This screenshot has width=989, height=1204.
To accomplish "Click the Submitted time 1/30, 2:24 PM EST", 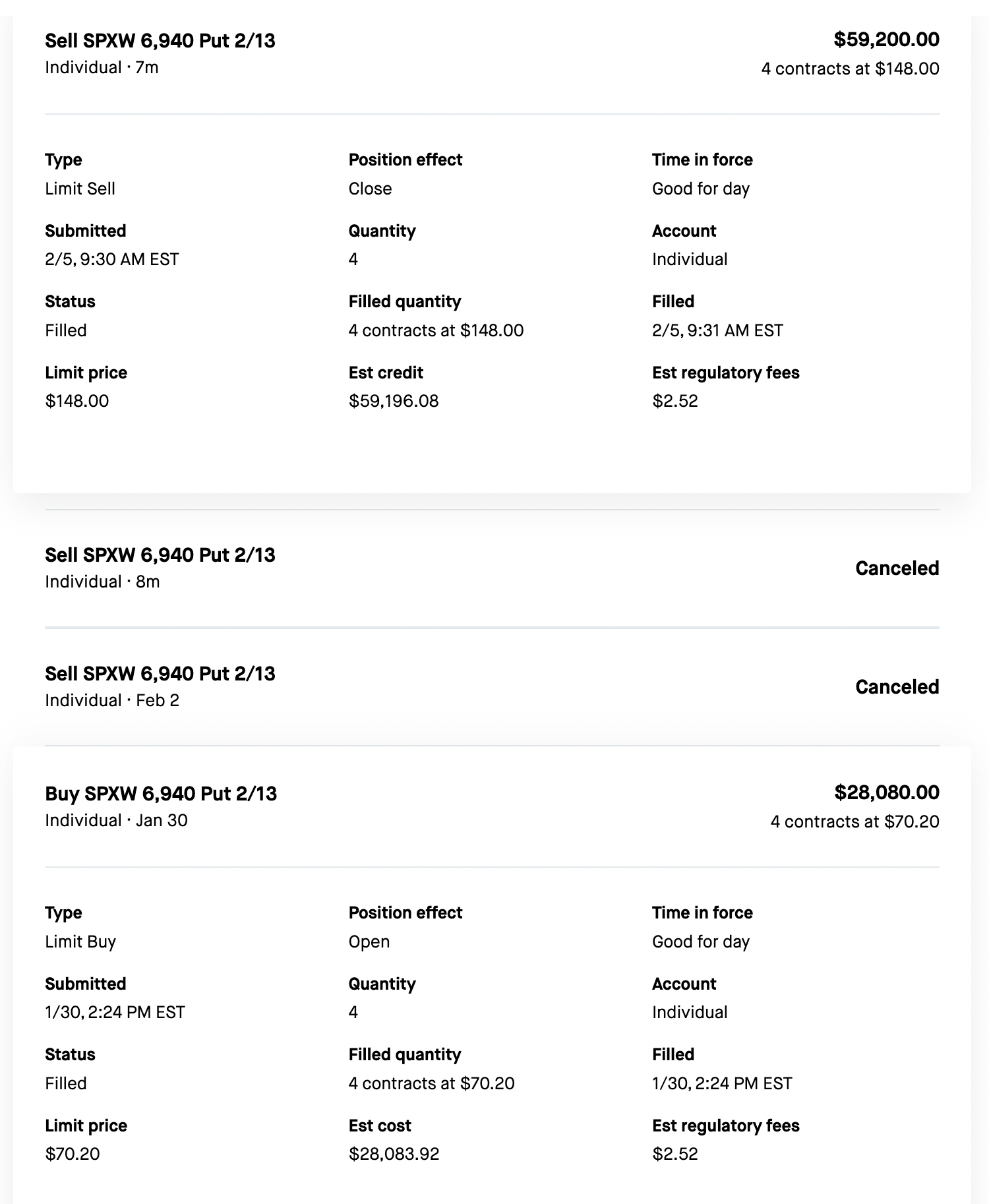I will 115,1012.
